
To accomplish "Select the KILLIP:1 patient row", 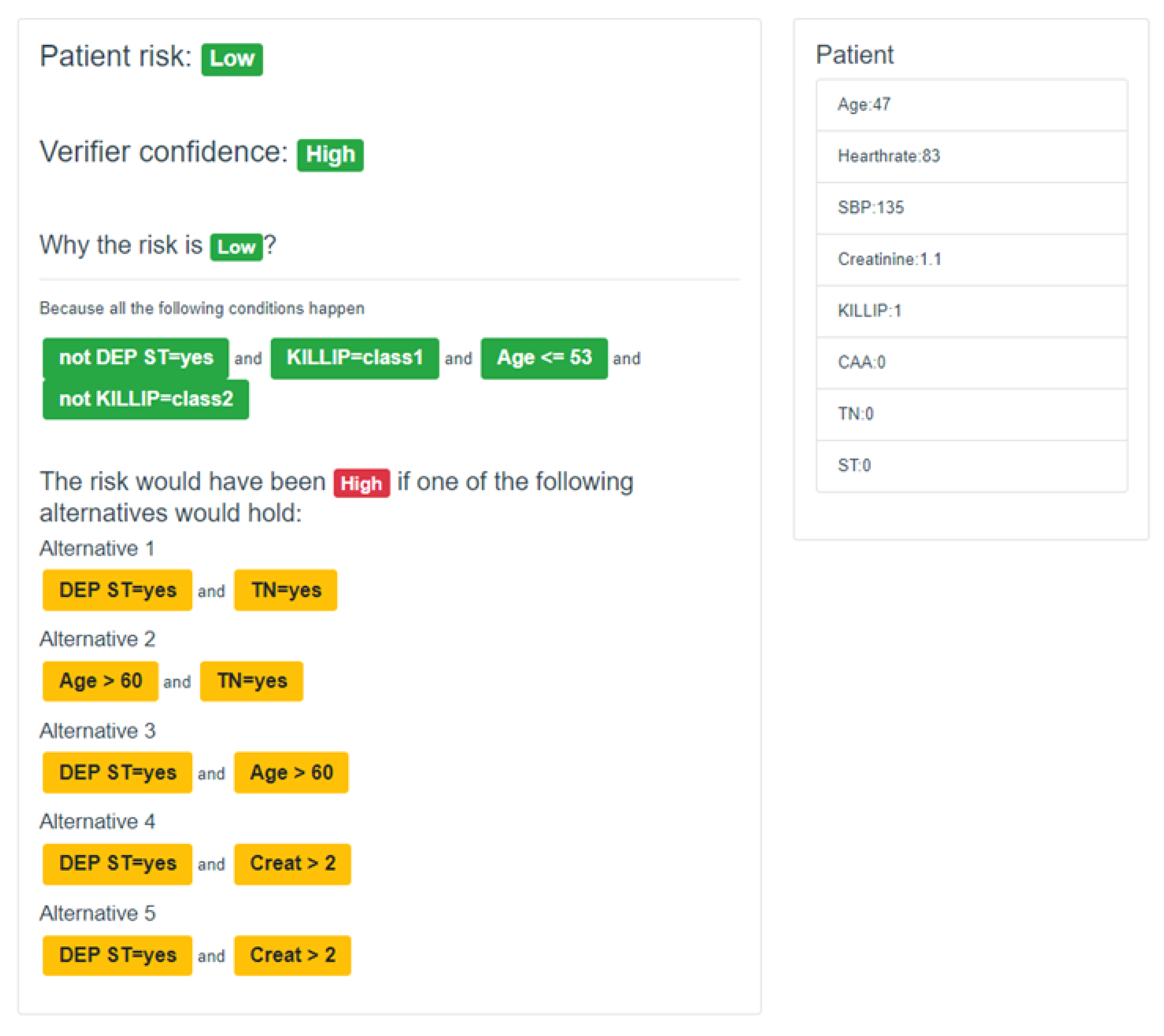I will pyautogui.click(x=972, y=311).
